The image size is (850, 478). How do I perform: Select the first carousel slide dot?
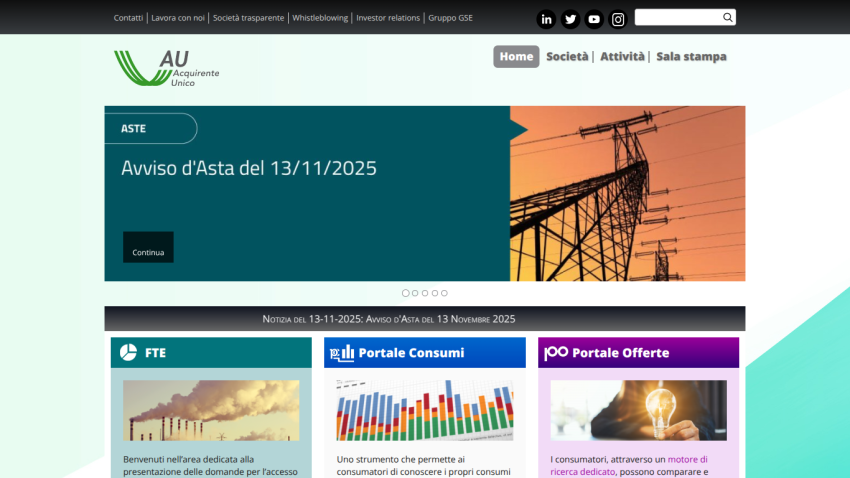coord(405,293)
